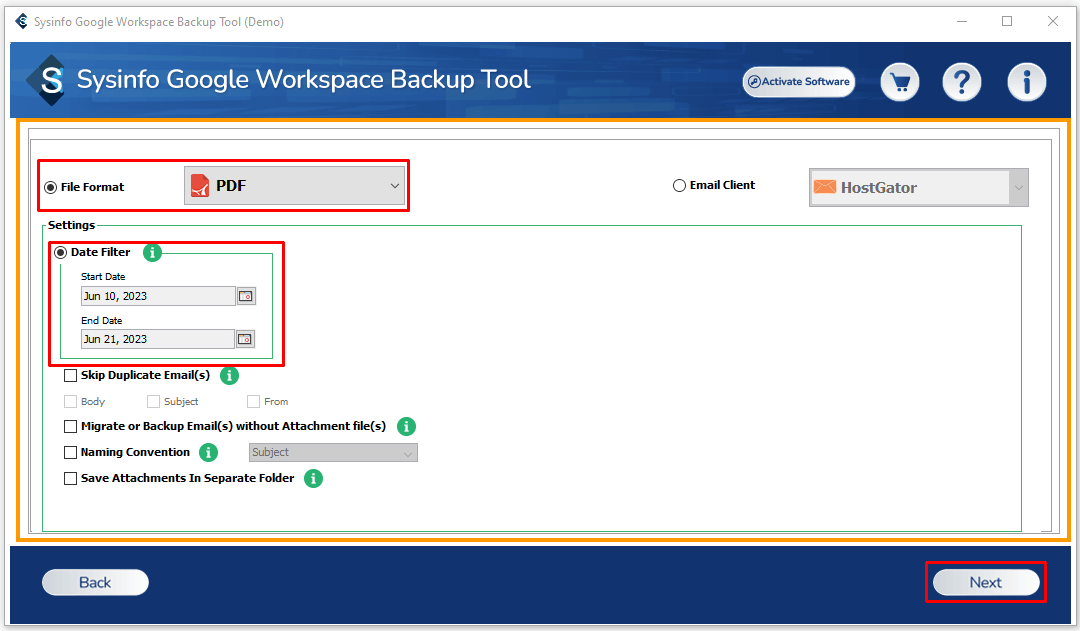Click Save Attachments In Separate Folder info icon
This screenshot has width=1080, height=631.
[x=313, y=478]
